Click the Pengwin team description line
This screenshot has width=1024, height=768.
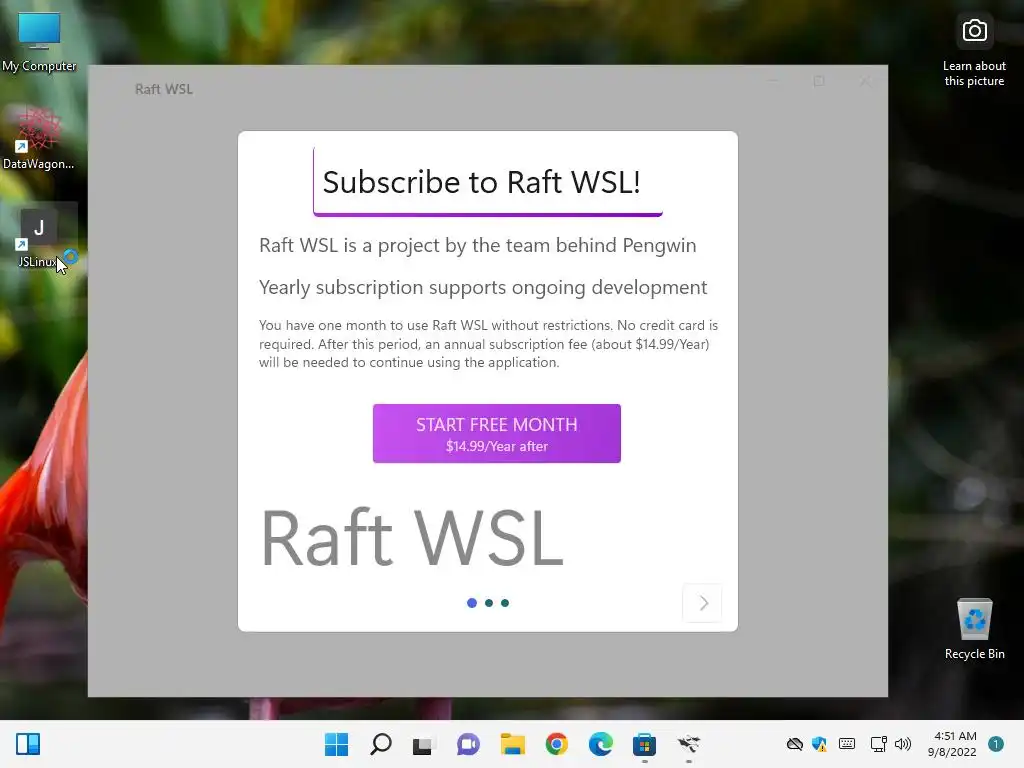click(477, 246)
